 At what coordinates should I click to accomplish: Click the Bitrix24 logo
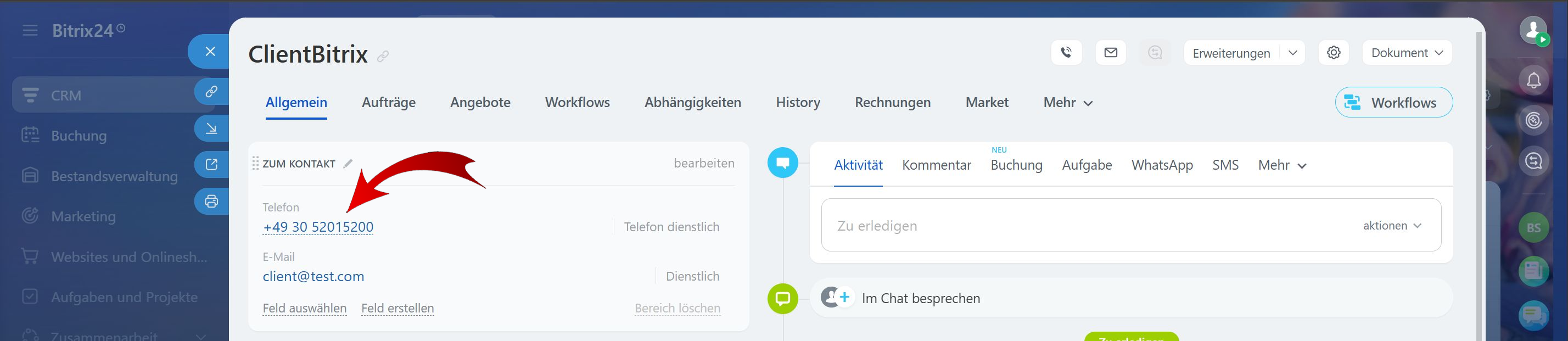coord(88,30)
